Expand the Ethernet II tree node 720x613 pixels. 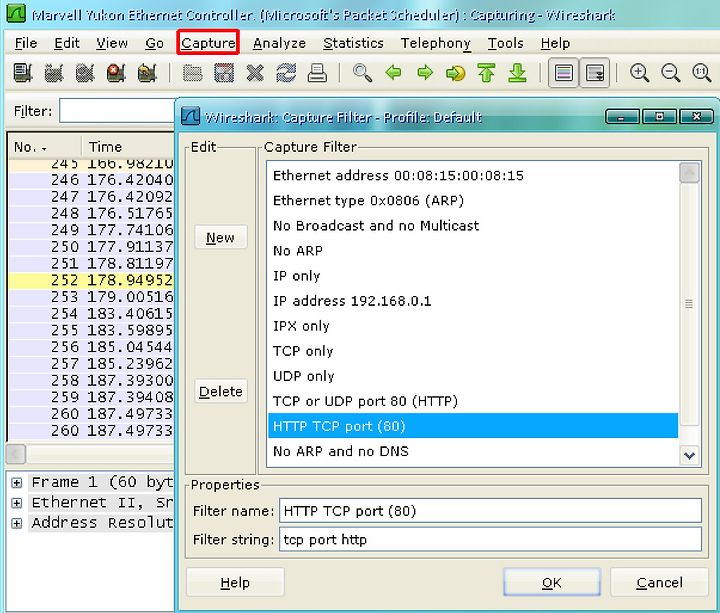(x=17, y=503)
